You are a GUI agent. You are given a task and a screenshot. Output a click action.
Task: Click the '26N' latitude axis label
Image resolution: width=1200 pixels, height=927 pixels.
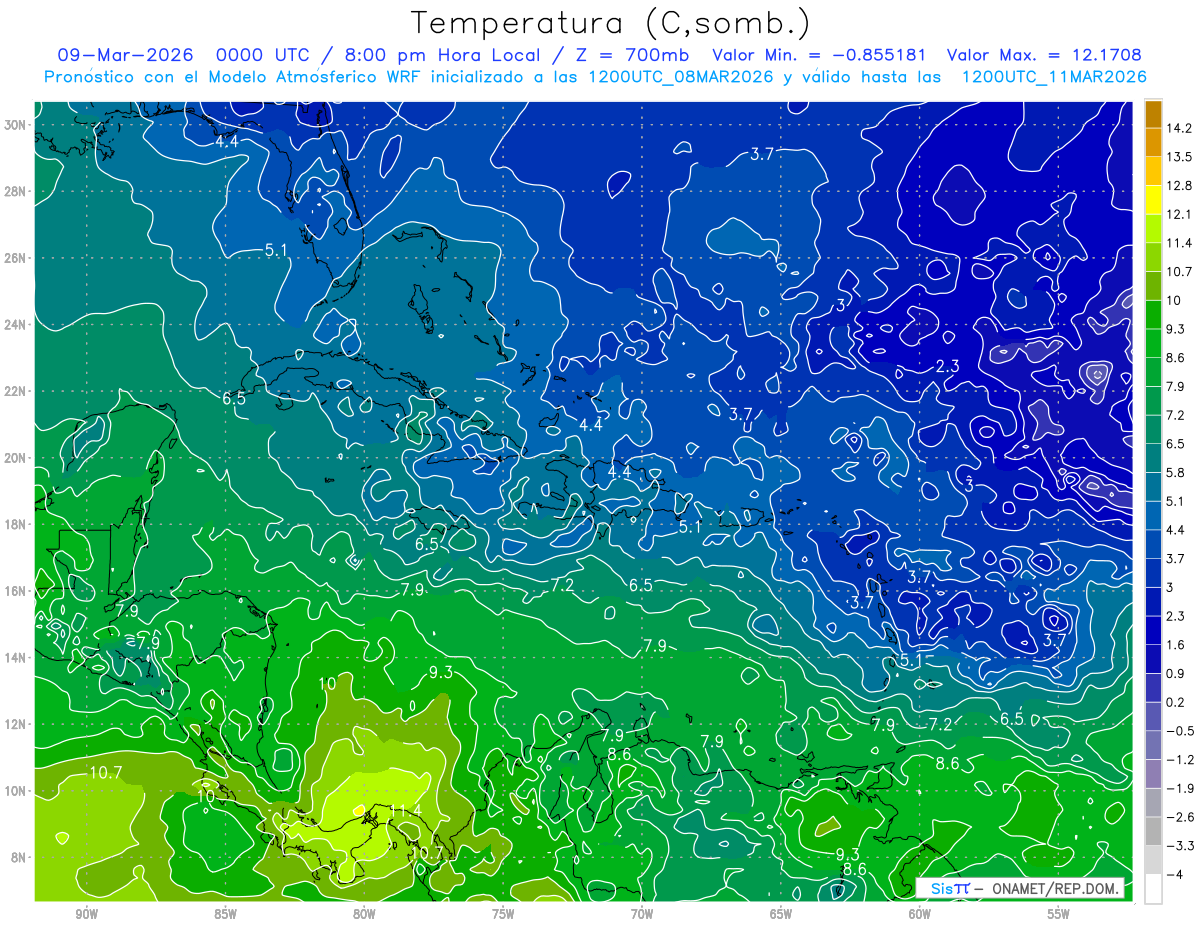(x=16, y=258)
